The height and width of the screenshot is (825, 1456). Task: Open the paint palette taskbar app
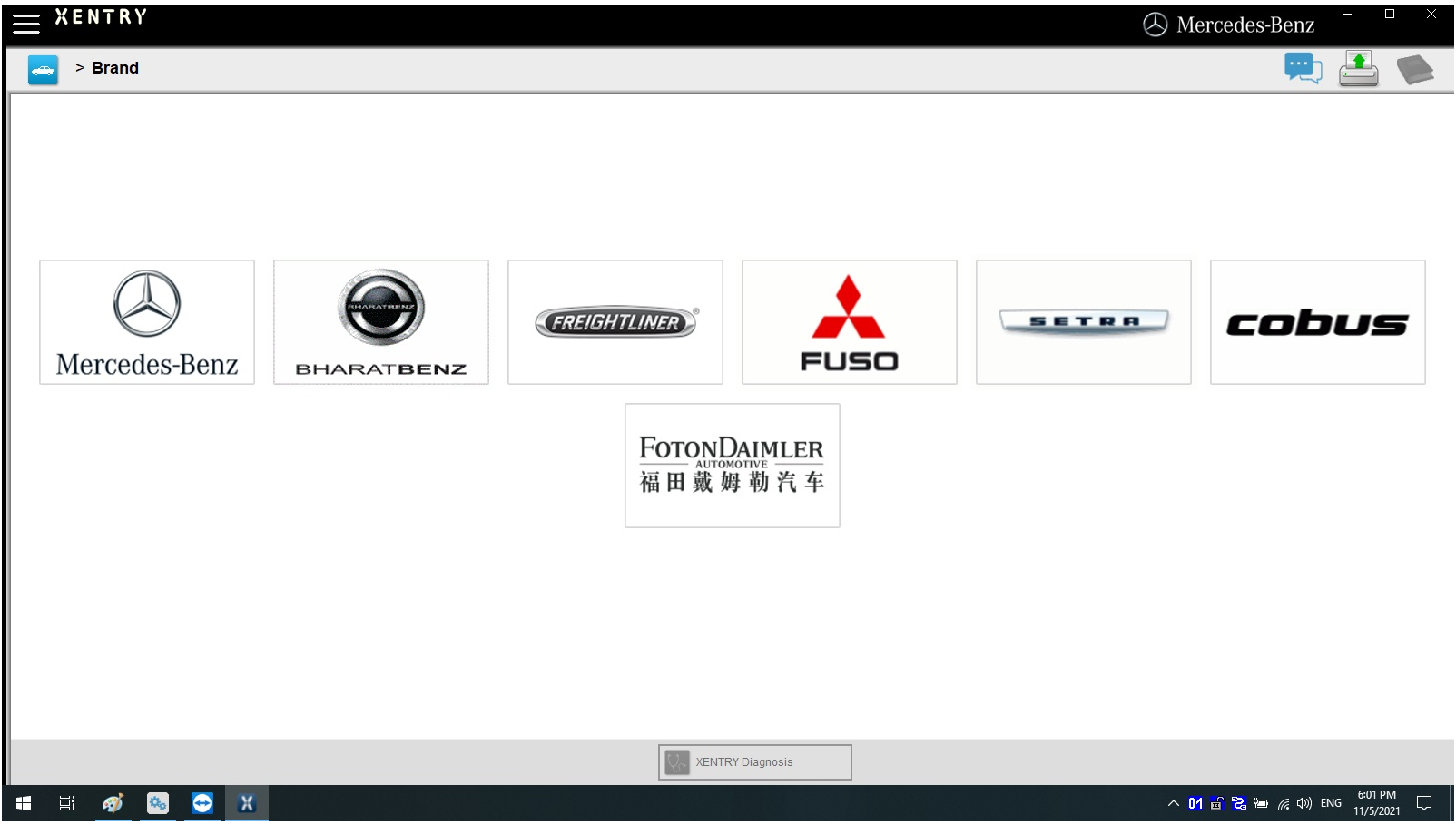[113, 803]
